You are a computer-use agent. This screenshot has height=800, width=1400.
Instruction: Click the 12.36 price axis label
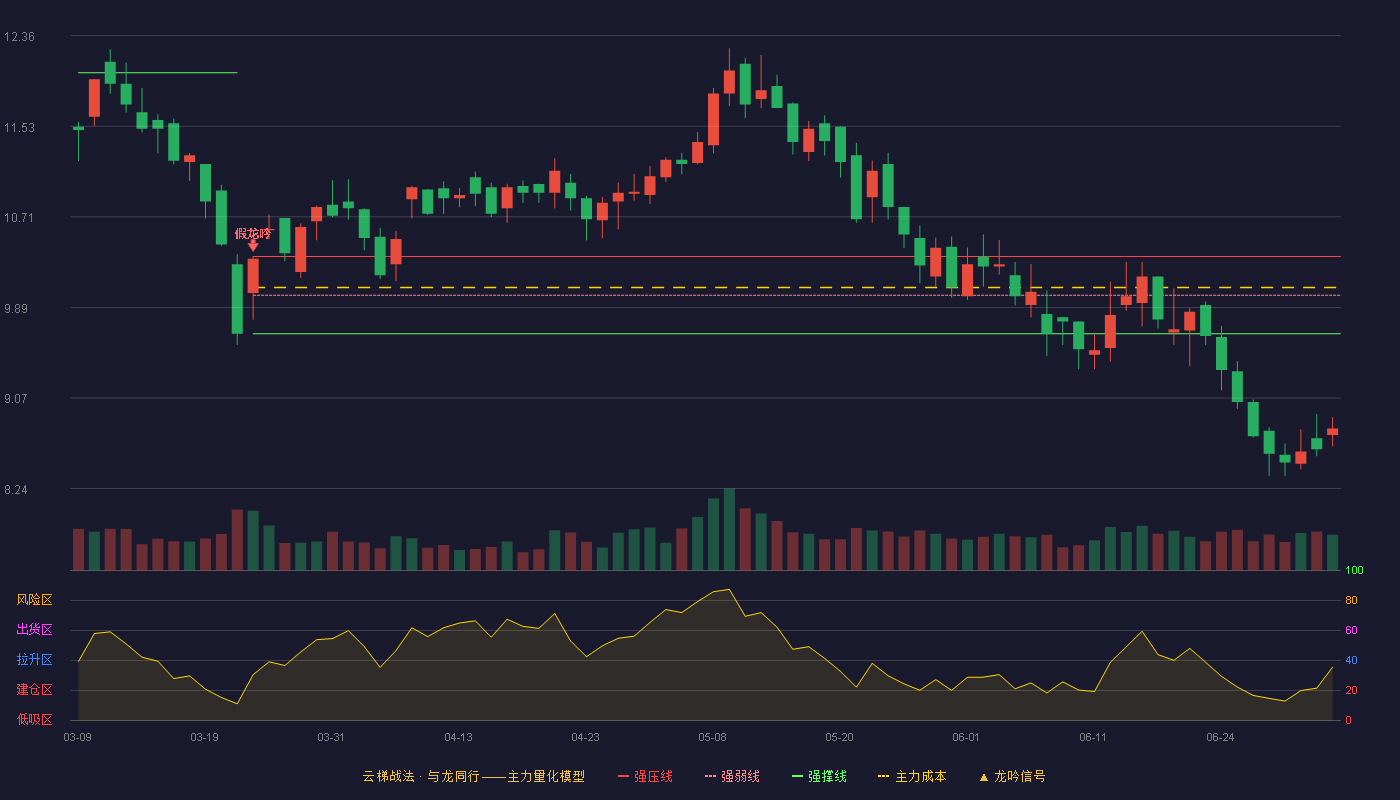19,37
